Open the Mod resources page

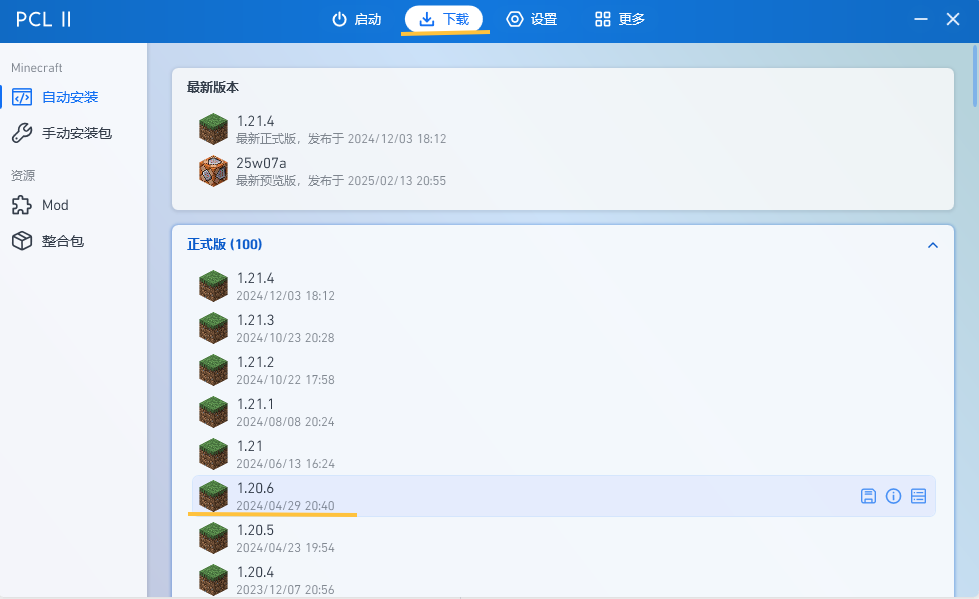74,205
